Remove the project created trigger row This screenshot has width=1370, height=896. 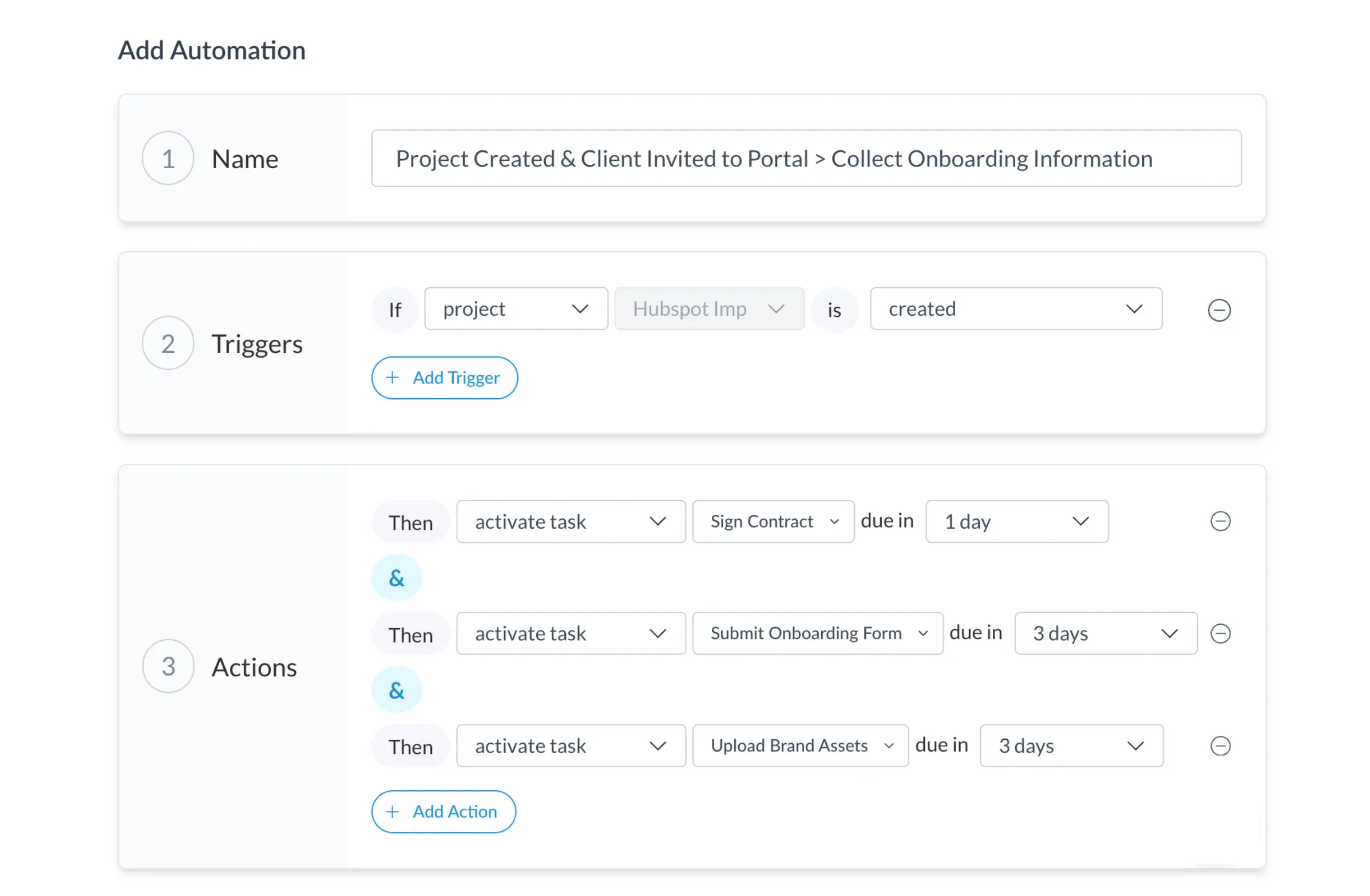[x=1218, y=310]
